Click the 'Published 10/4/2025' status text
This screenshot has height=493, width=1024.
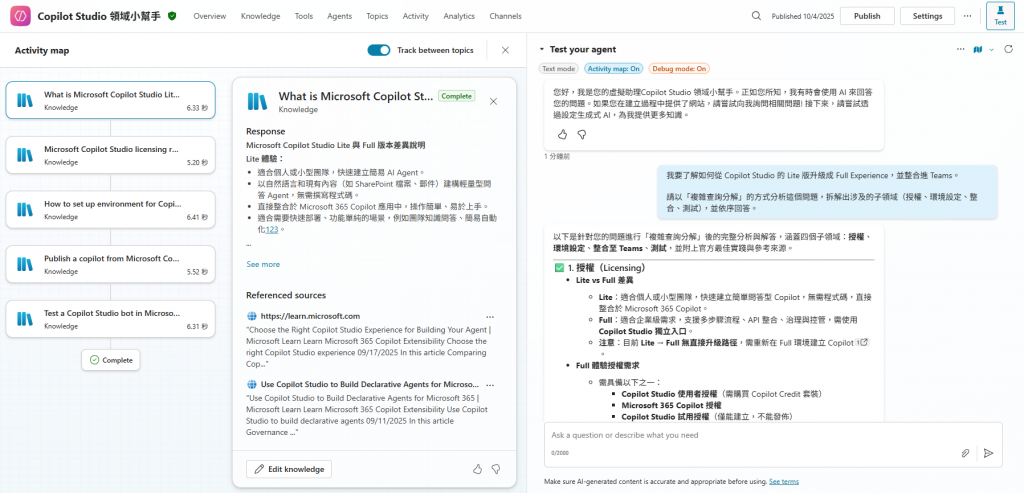tap(801, 16)
